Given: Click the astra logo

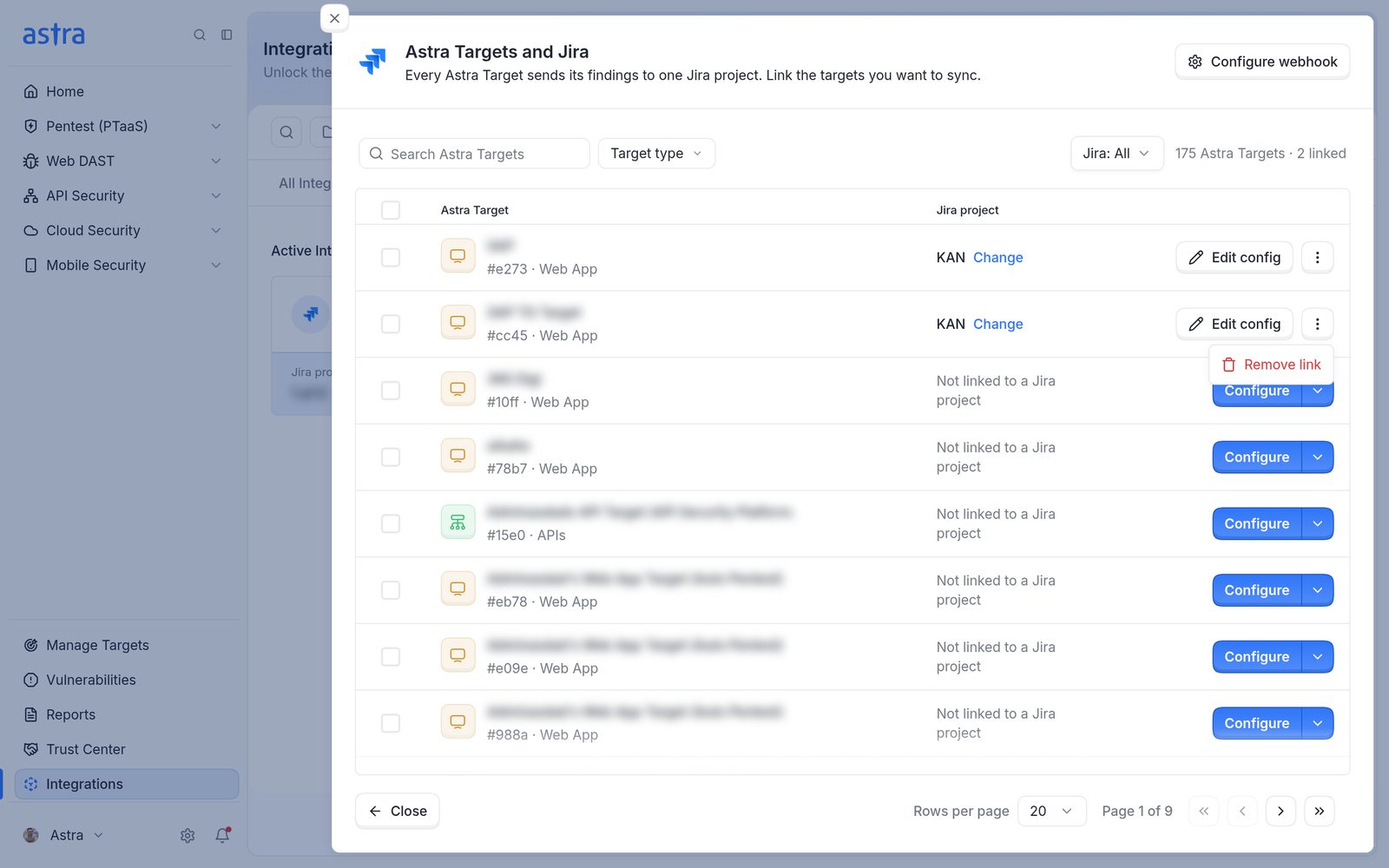Looking at the screenshot, I should (54, 35).
